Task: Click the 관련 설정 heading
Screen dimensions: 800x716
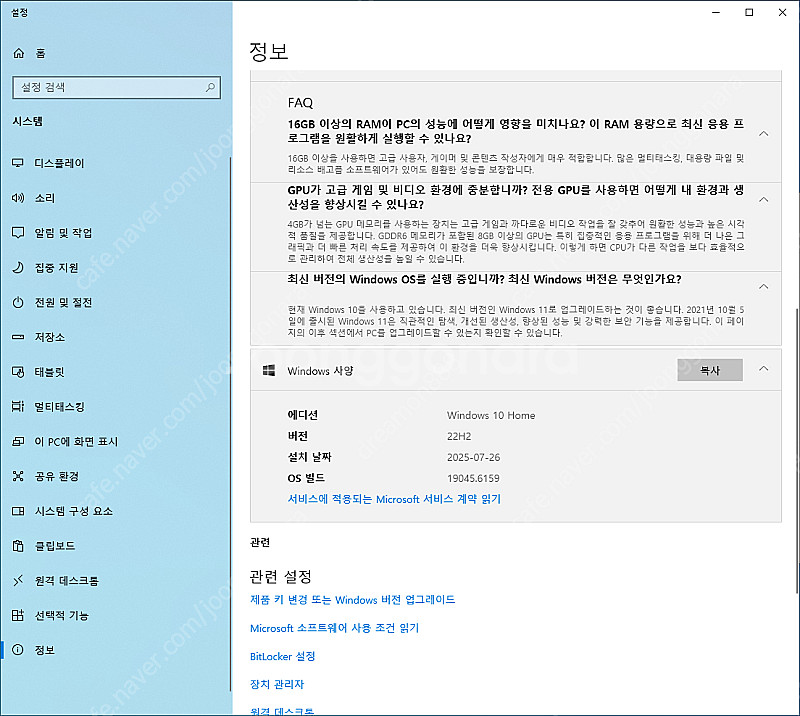Action: point(280,577)
